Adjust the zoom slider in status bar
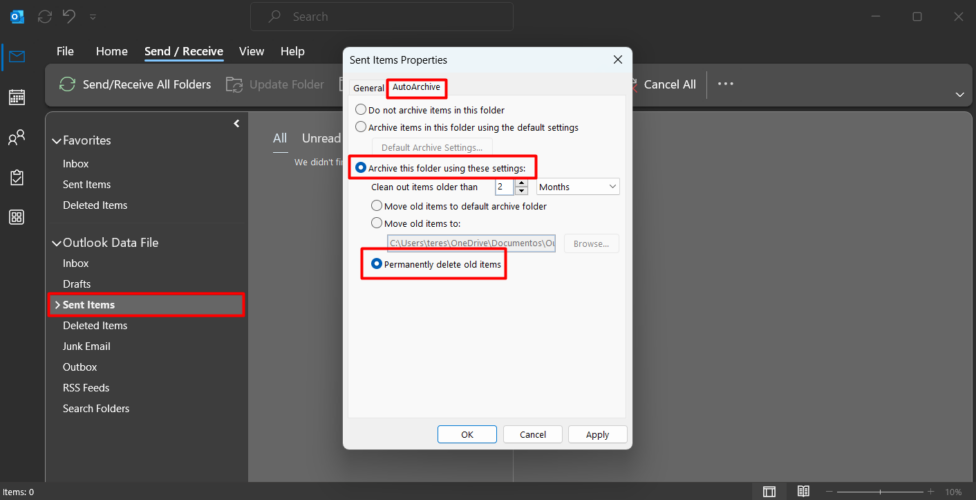The height and width of the screenshot is (500, 976). [880, 492]
